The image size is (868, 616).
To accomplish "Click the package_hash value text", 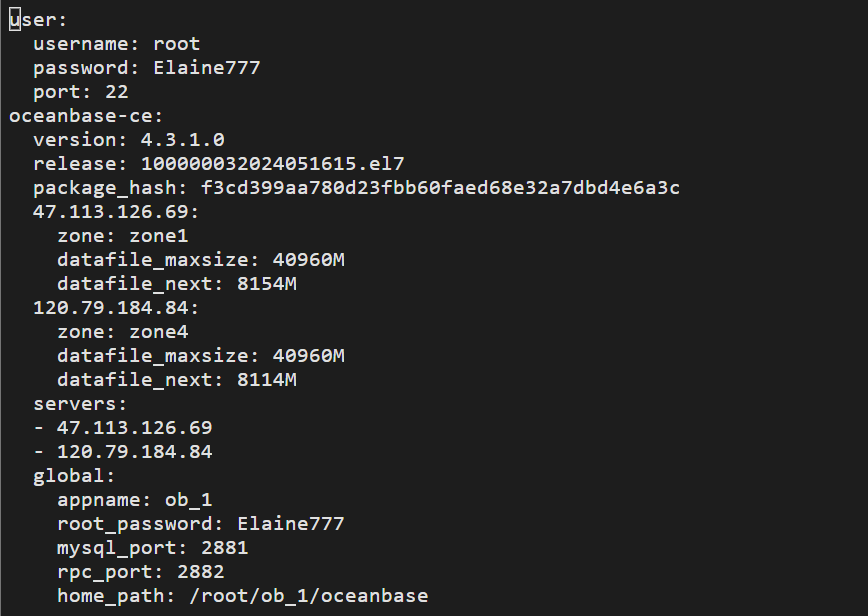I will tap(440, 188).
